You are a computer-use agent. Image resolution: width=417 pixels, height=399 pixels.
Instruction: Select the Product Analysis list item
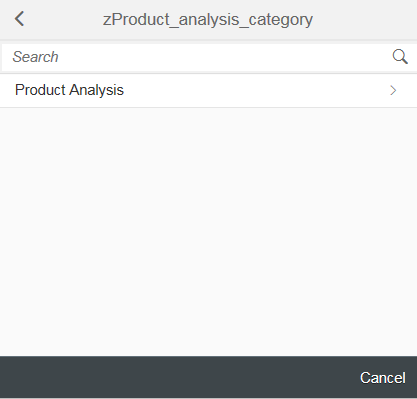tap(208, 90)
